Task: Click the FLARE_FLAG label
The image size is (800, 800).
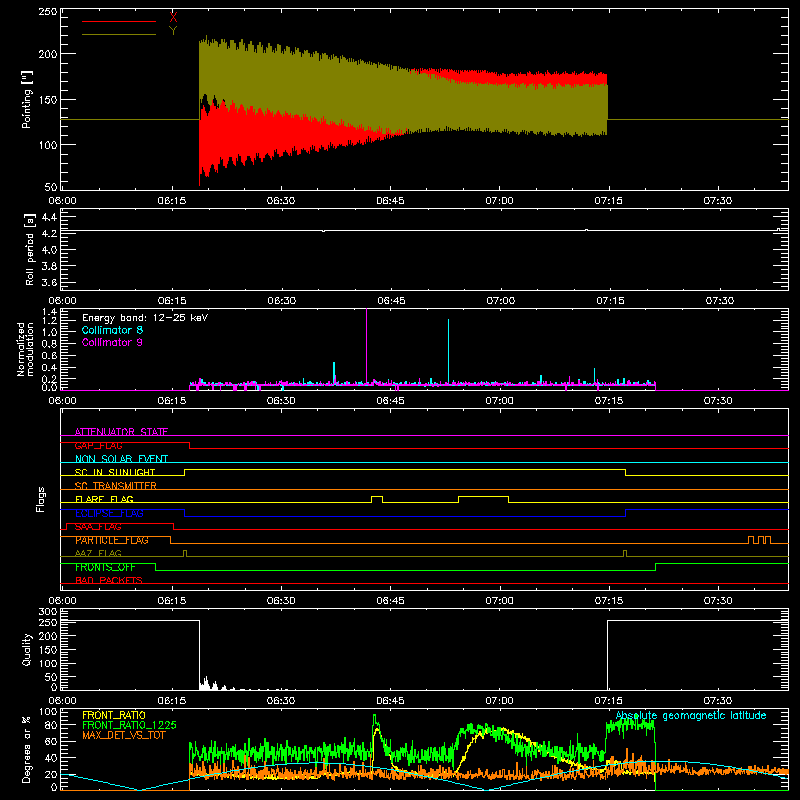Action: pyautogui.click(x=104, y=499)
